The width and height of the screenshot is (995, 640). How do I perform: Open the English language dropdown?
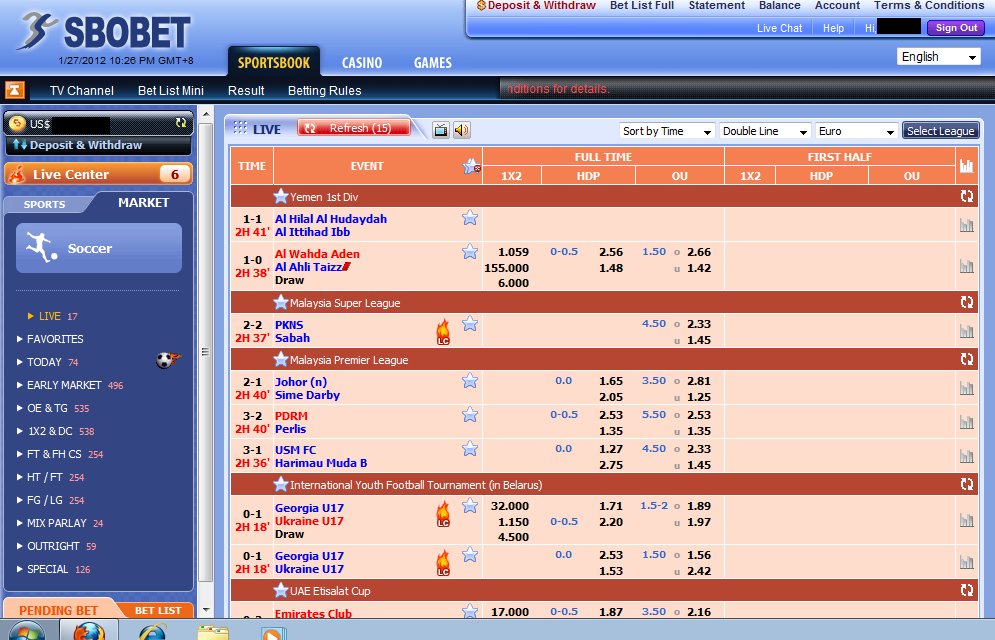point(939,56)
